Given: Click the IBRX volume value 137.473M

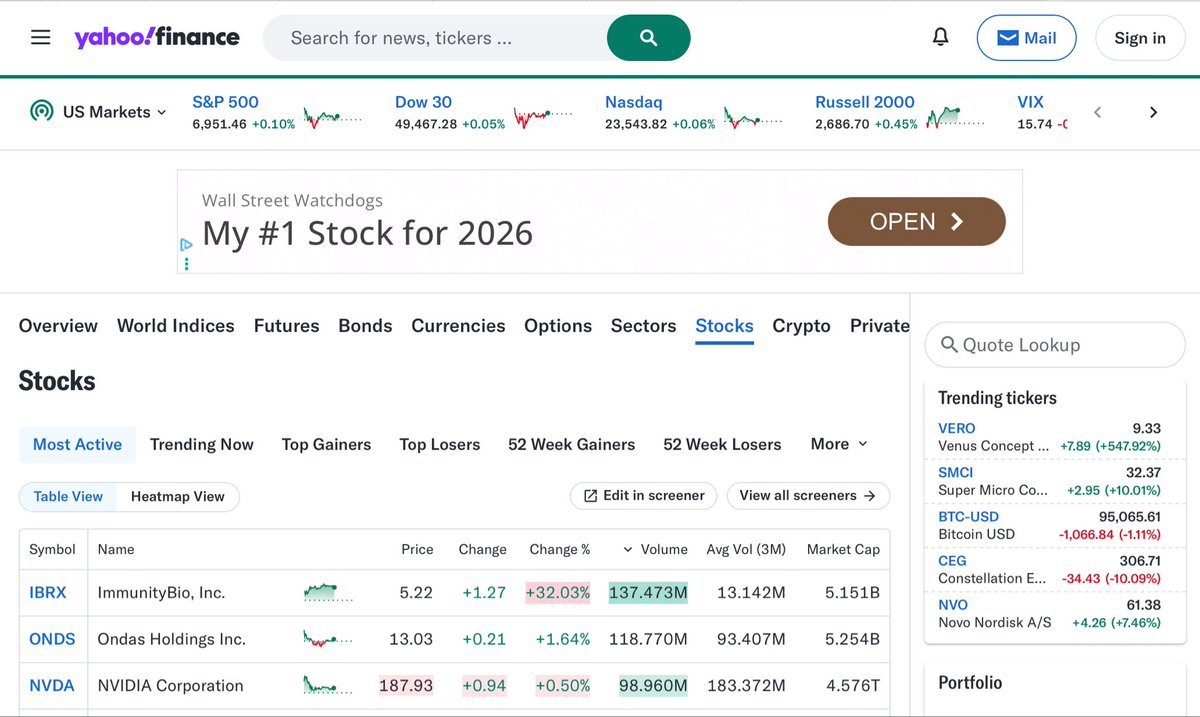Looking at the screenshot, I should point(648,593).
